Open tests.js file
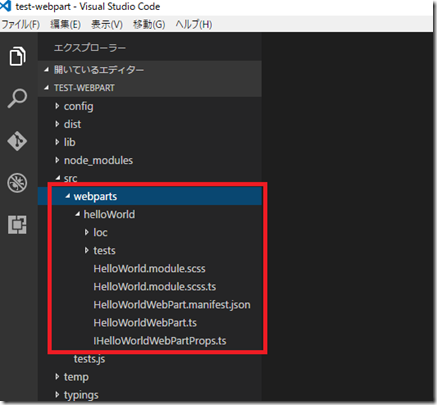This screenshot has height=405, width=437. (x=89, y=359)
